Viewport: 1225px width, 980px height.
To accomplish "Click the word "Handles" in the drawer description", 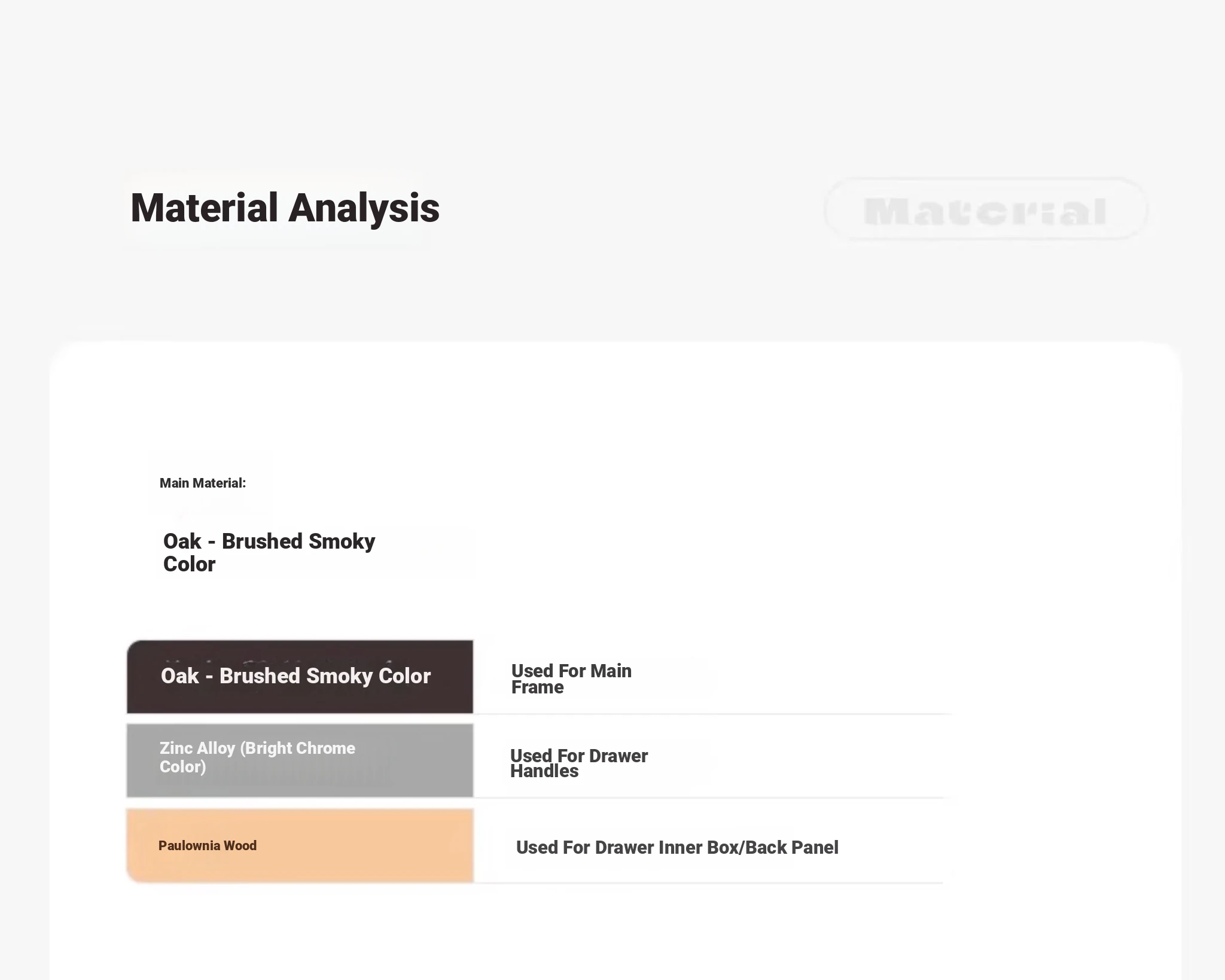I will click(544, 771).
